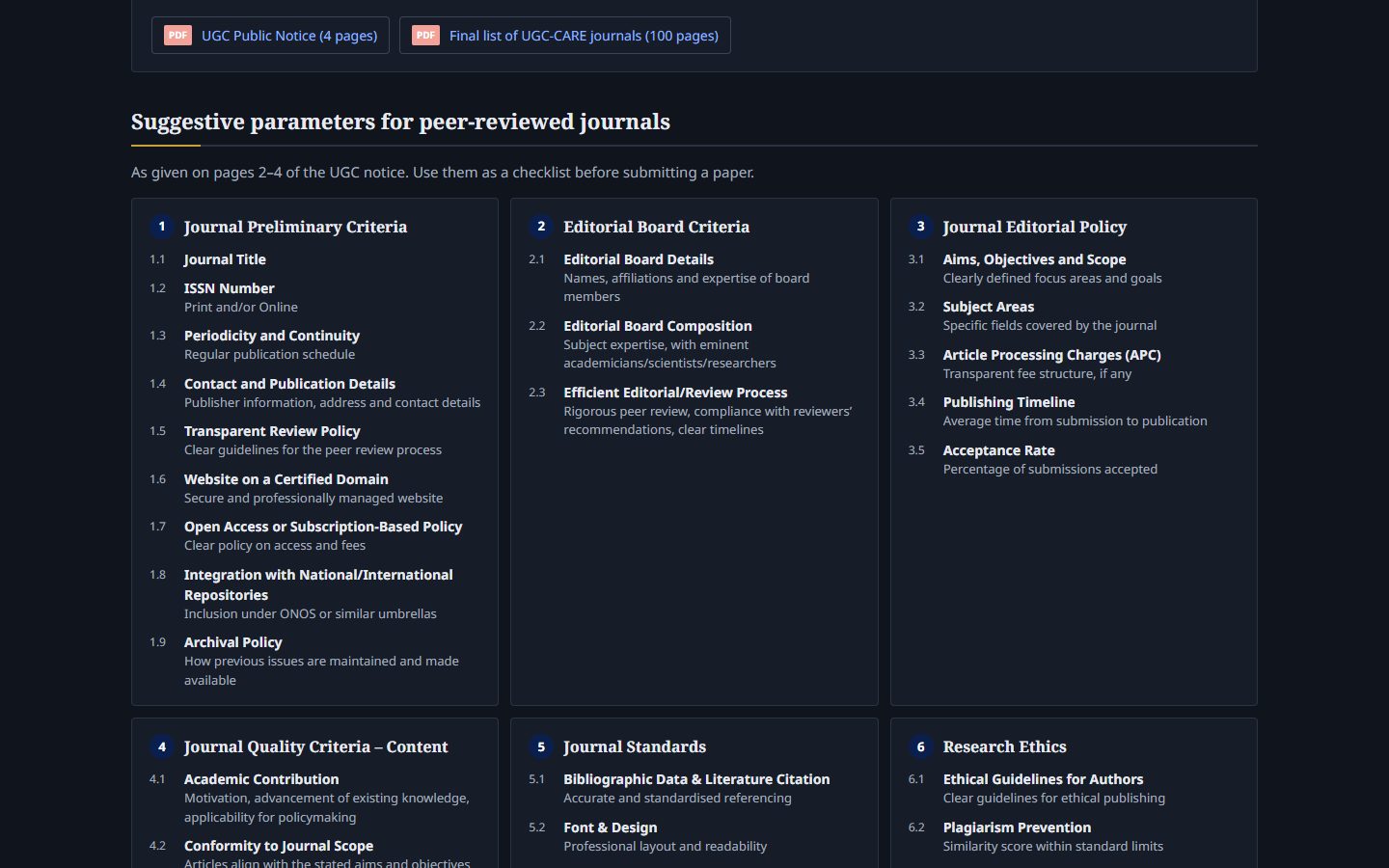The height and width of the screenshot is (868, 1389).
Task: Click 'Article Processing Charges (APC)' item
Action: (x=1052, y=355)
